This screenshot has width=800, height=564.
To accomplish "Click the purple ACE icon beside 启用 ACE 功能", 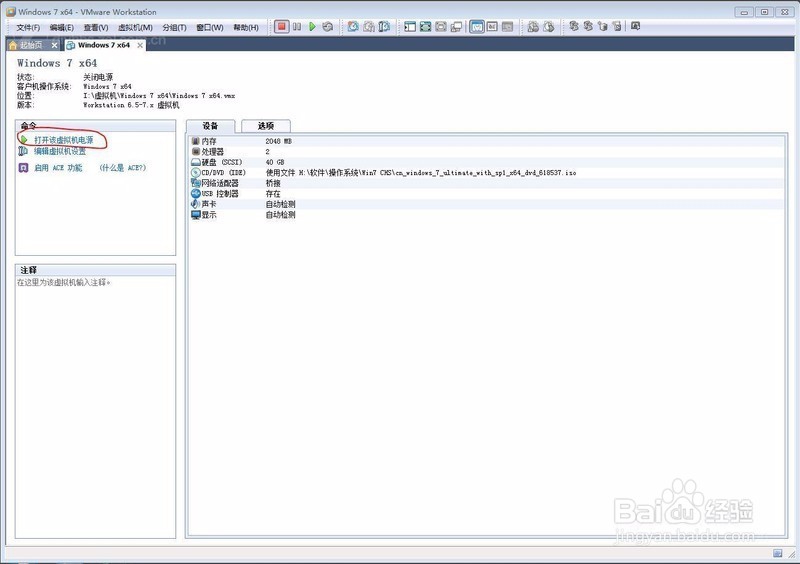I will click(23, 167).
